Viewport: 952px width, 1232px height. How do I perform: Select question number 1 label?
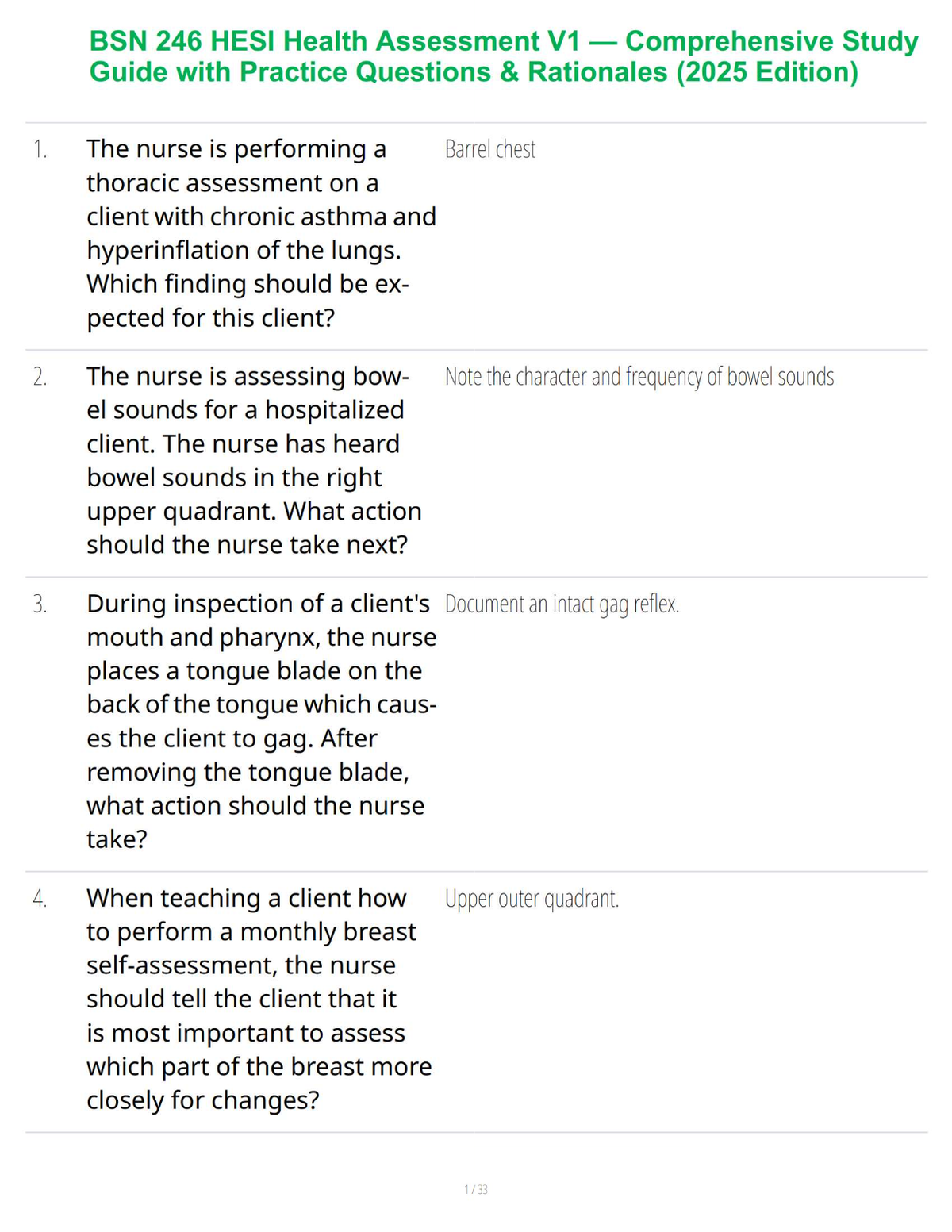(x=40, y=149)
